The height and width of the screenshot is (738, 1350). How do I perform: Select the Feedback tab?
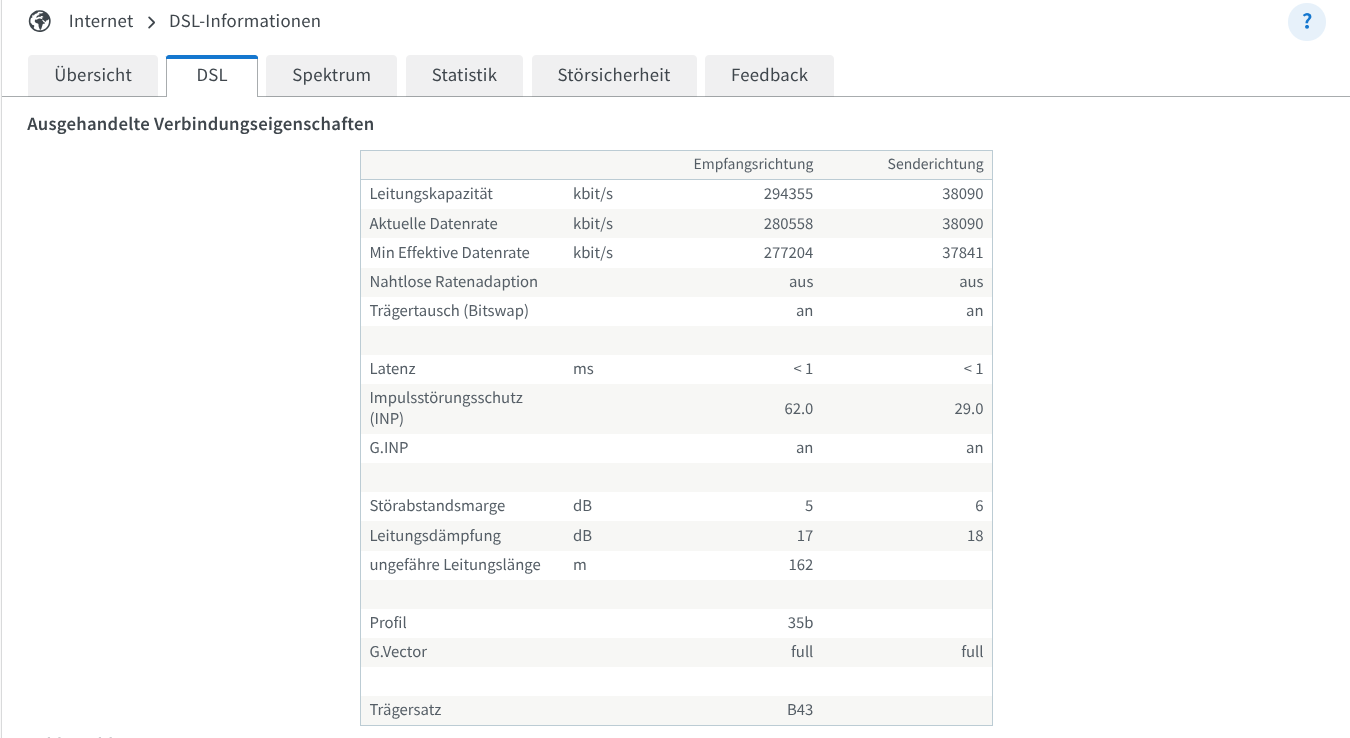pyautogui.click(x=769, y=75)
